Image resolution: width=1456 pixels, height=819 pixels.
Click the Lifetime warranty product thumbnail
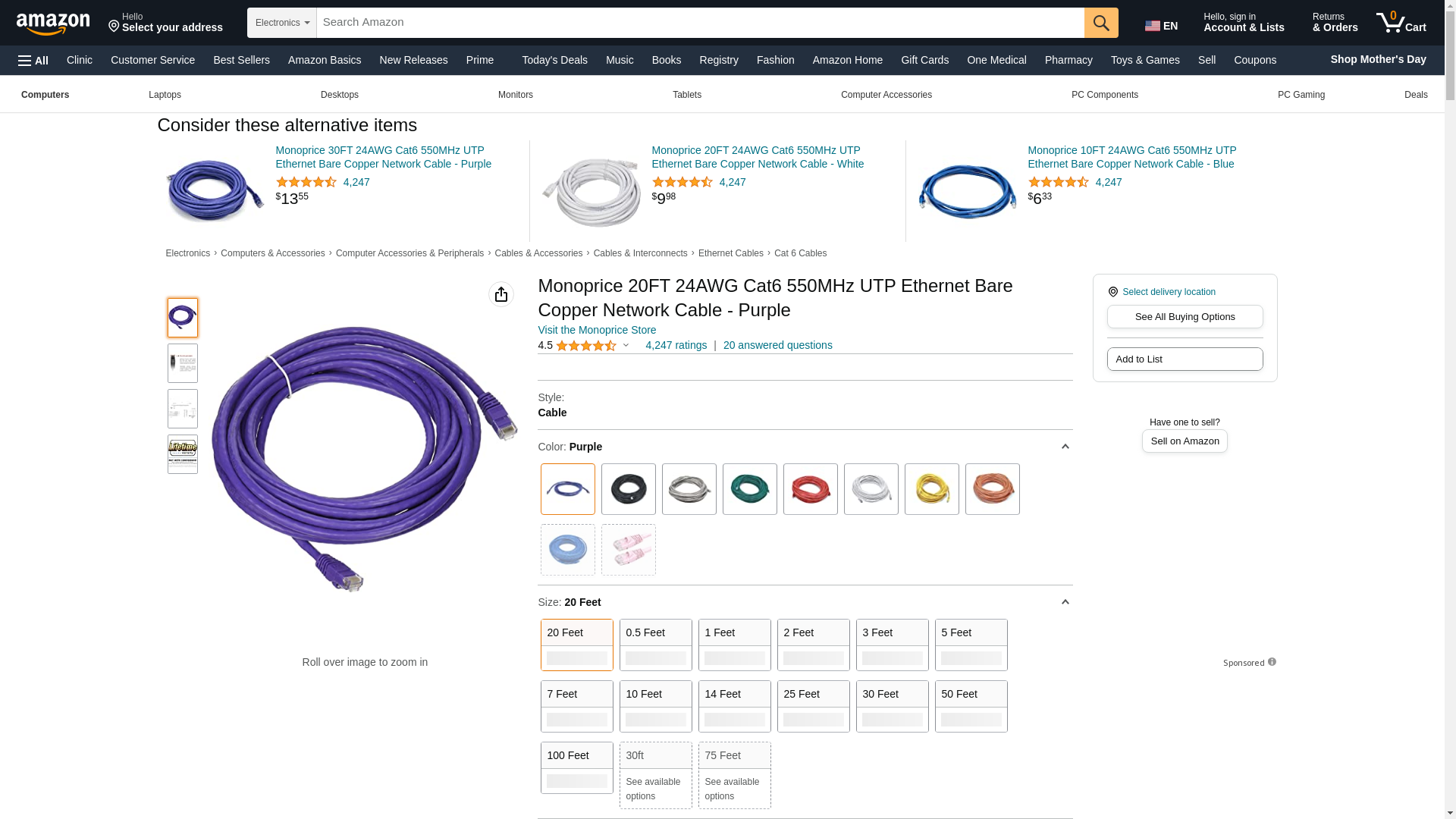pos(182,454)
